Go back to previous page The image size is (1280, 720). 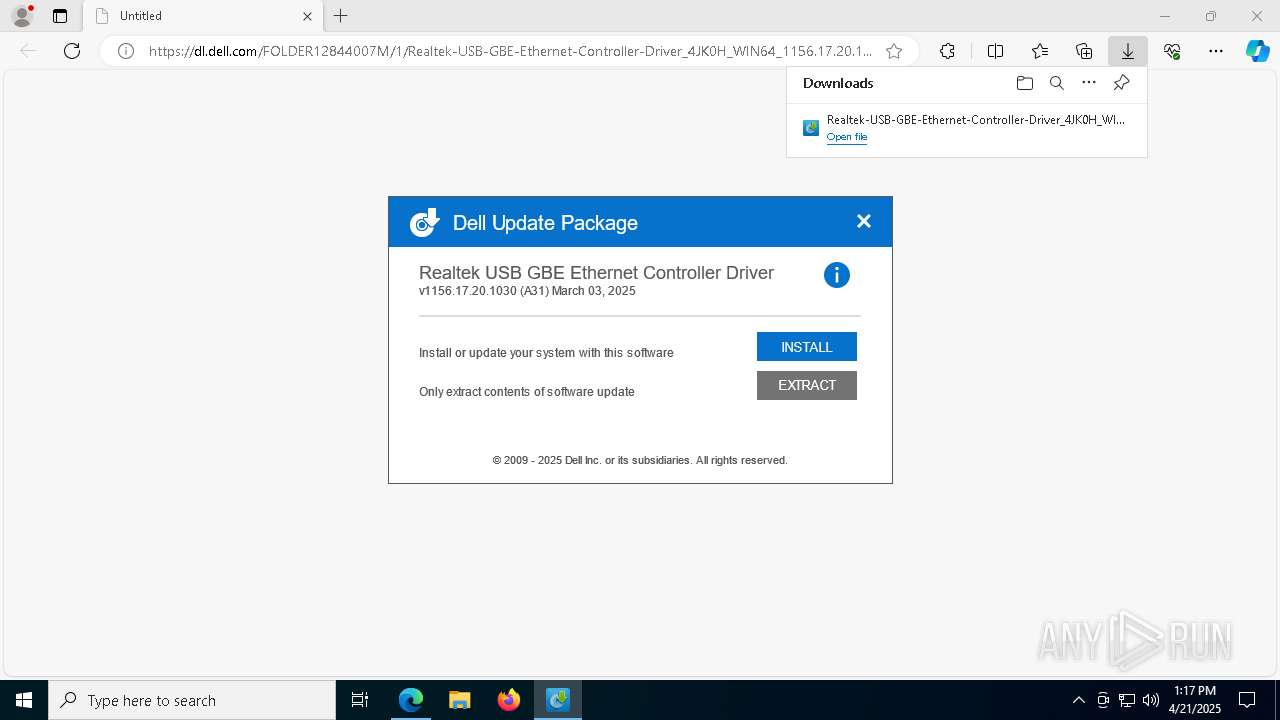[x=28, y=51]
